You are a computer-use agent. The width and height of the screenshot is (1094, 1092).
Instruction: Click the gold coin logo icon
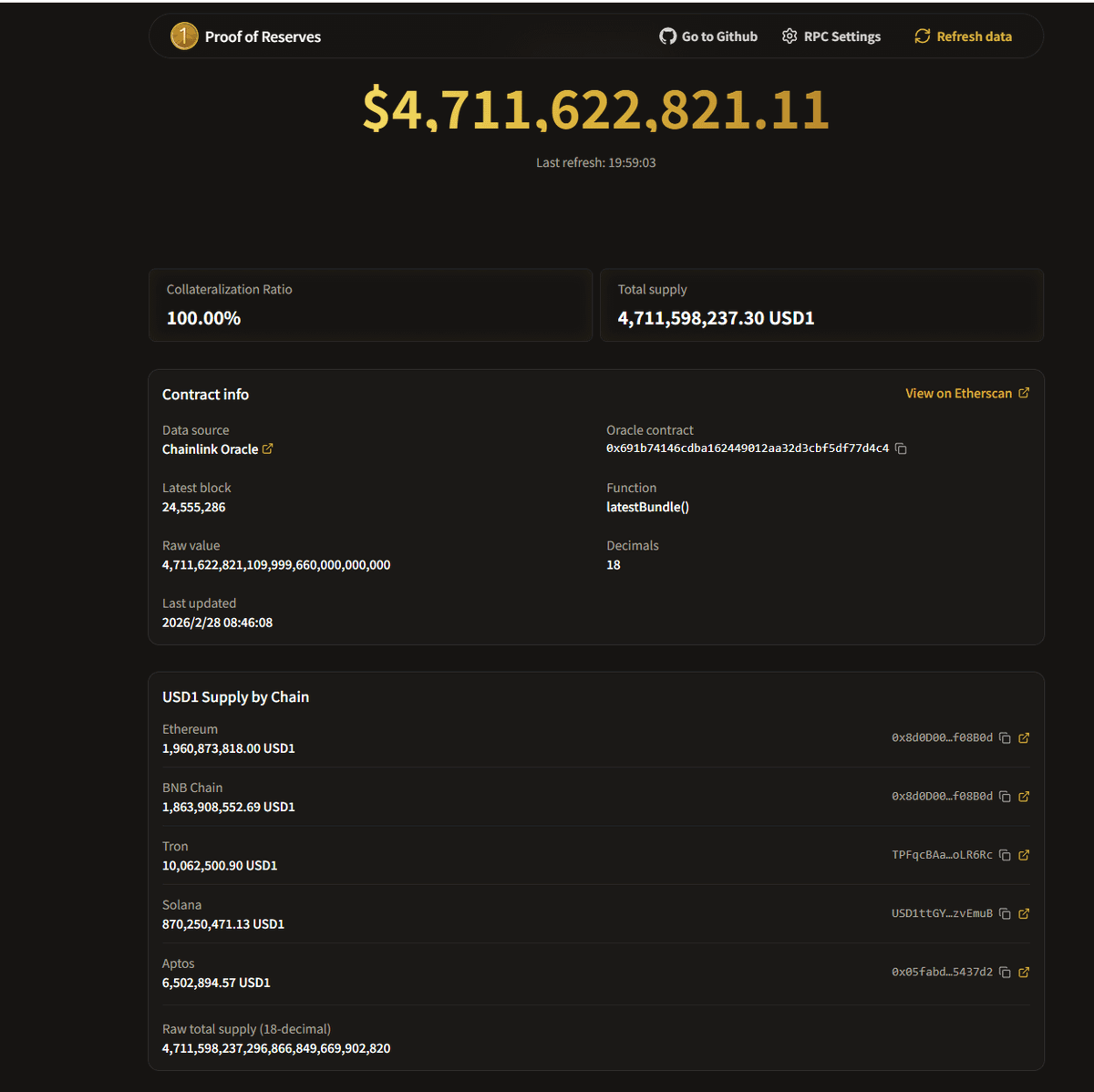(184, 36)
